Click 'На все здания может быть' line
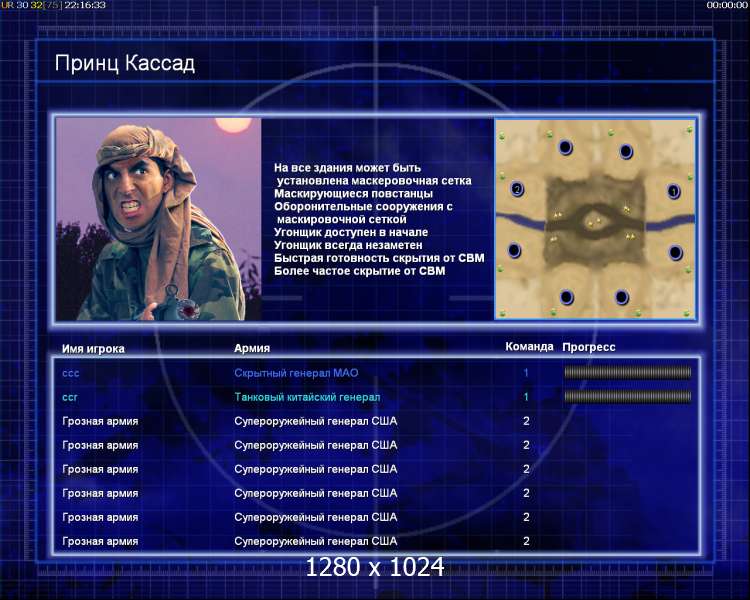The width and height of the screenshot is (750, 600). [x=347, y=168]
